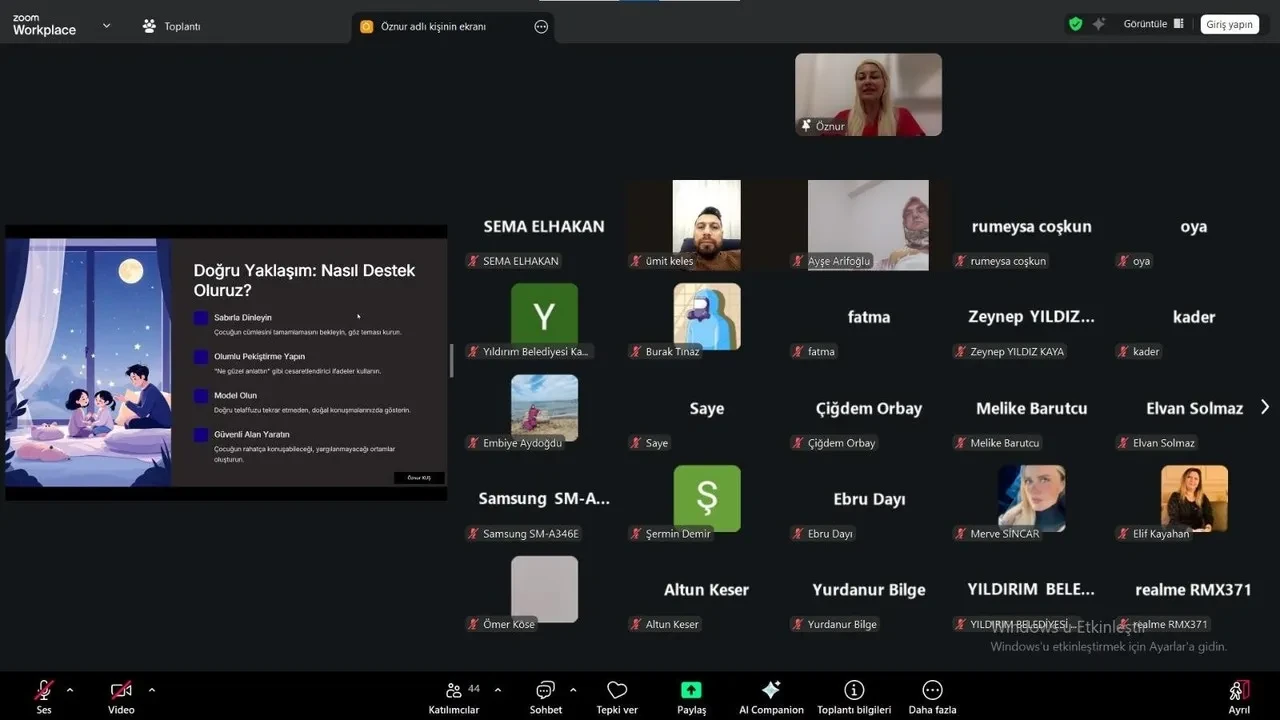Image resolution: width=1280 pixels, height=720 pixels.
Task: Expand the Zoom Workplace dropdown chevron
Action: click(x=107, y=26)
